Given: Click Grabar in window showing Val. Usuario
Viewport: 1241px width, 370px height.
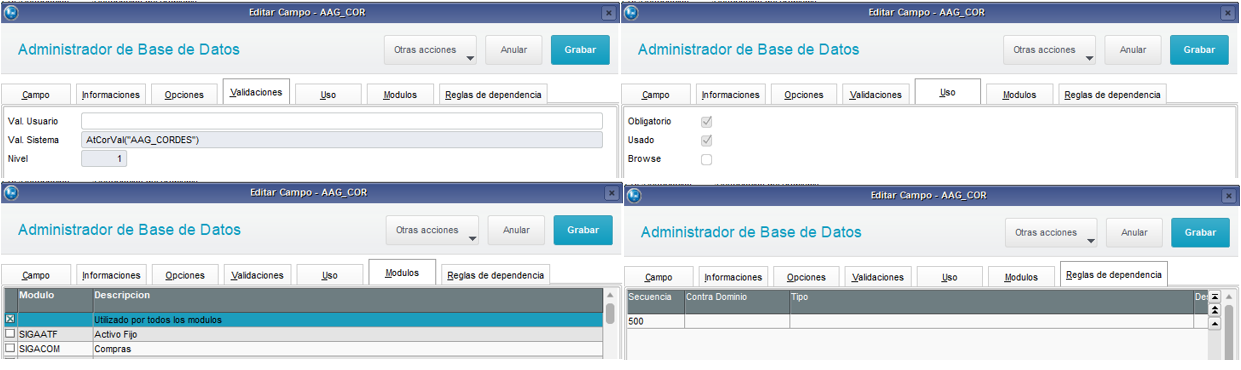Looking at the screenshot, I should tap(580, 50).
